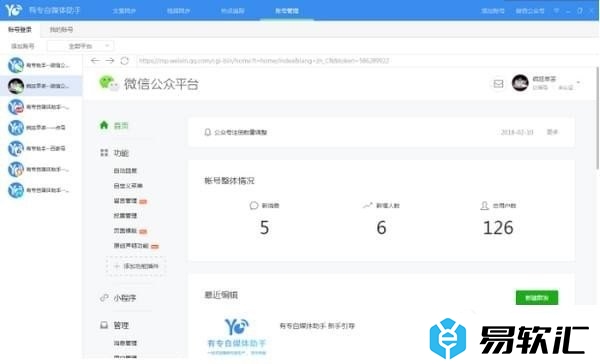
Task: Click the browser URL address field
Action: pyautogui.click(x=364, y=60)
